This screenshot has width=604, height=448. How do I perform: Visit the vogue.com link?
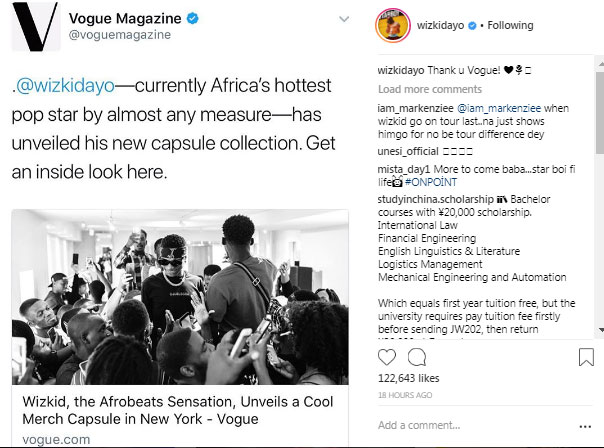(57, 439)
